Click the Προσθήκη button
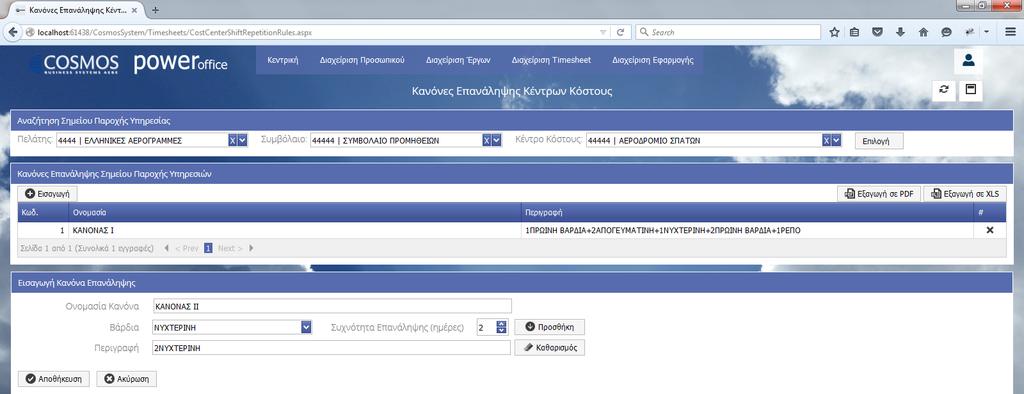The image size is (1024, 394). (x=549, y=327)
